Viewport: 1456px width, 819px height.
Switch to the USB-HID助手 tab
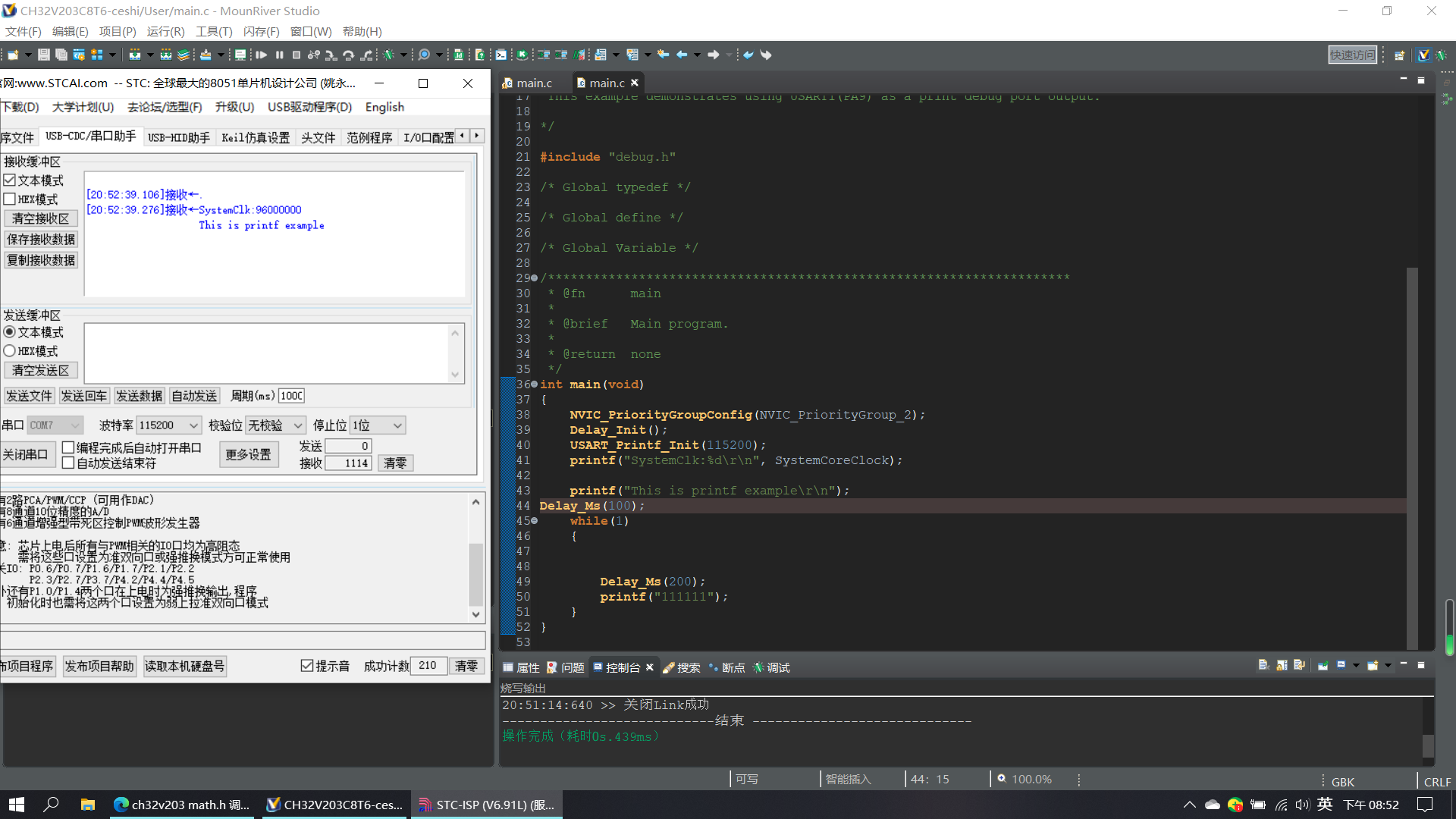pos(179,137)
